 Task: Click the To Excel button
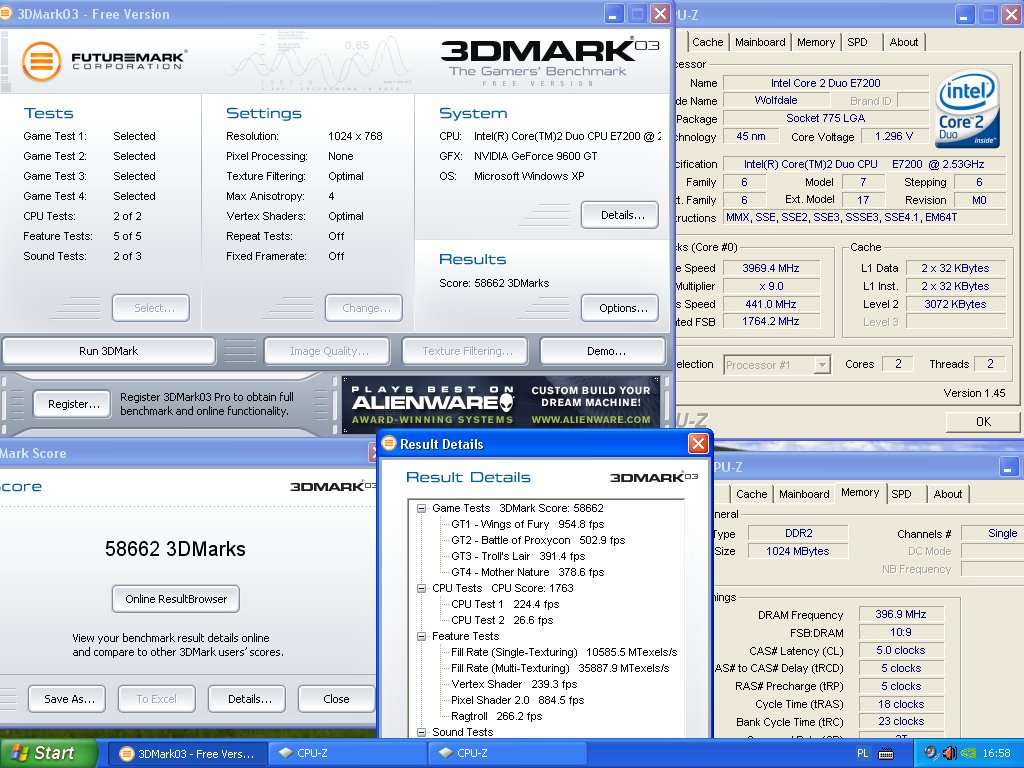(x=157, y=699)
